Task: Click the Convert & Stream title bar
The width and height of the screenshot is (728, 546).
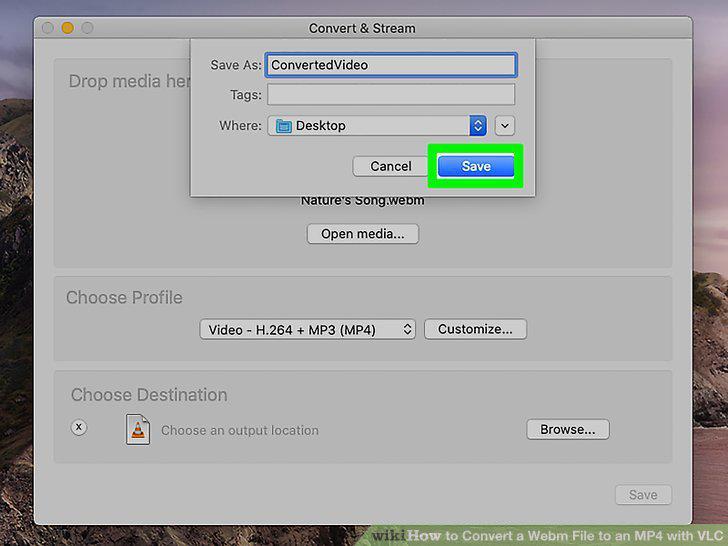Action: click(362, 28)
